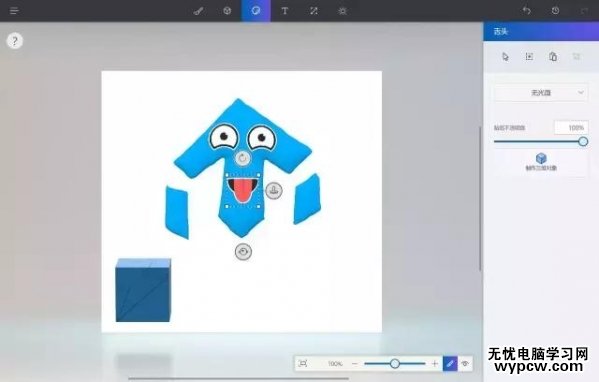Screen dimensions: 599x382
Task: Edit the sticker opacity percentage field
Action: pos(571,128)
